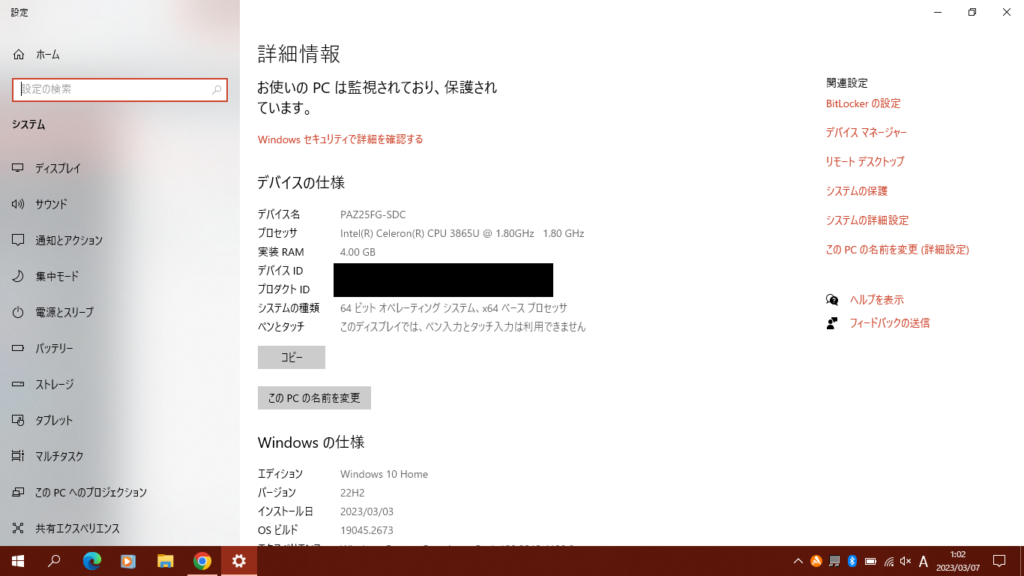Open ストレージ storage settings
The height and width of the screenshot is (576, 1024).
[x=54, y=384]
